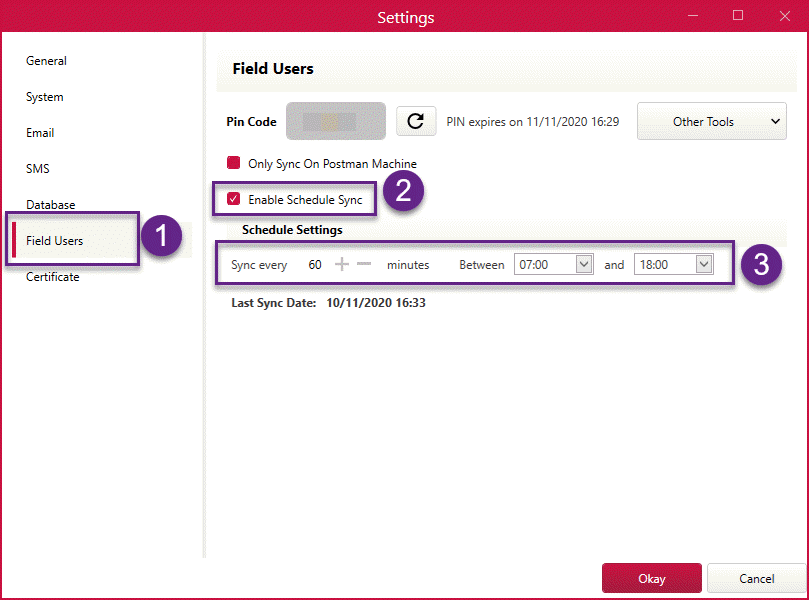Select the Field Users section

tap(54, 240)
